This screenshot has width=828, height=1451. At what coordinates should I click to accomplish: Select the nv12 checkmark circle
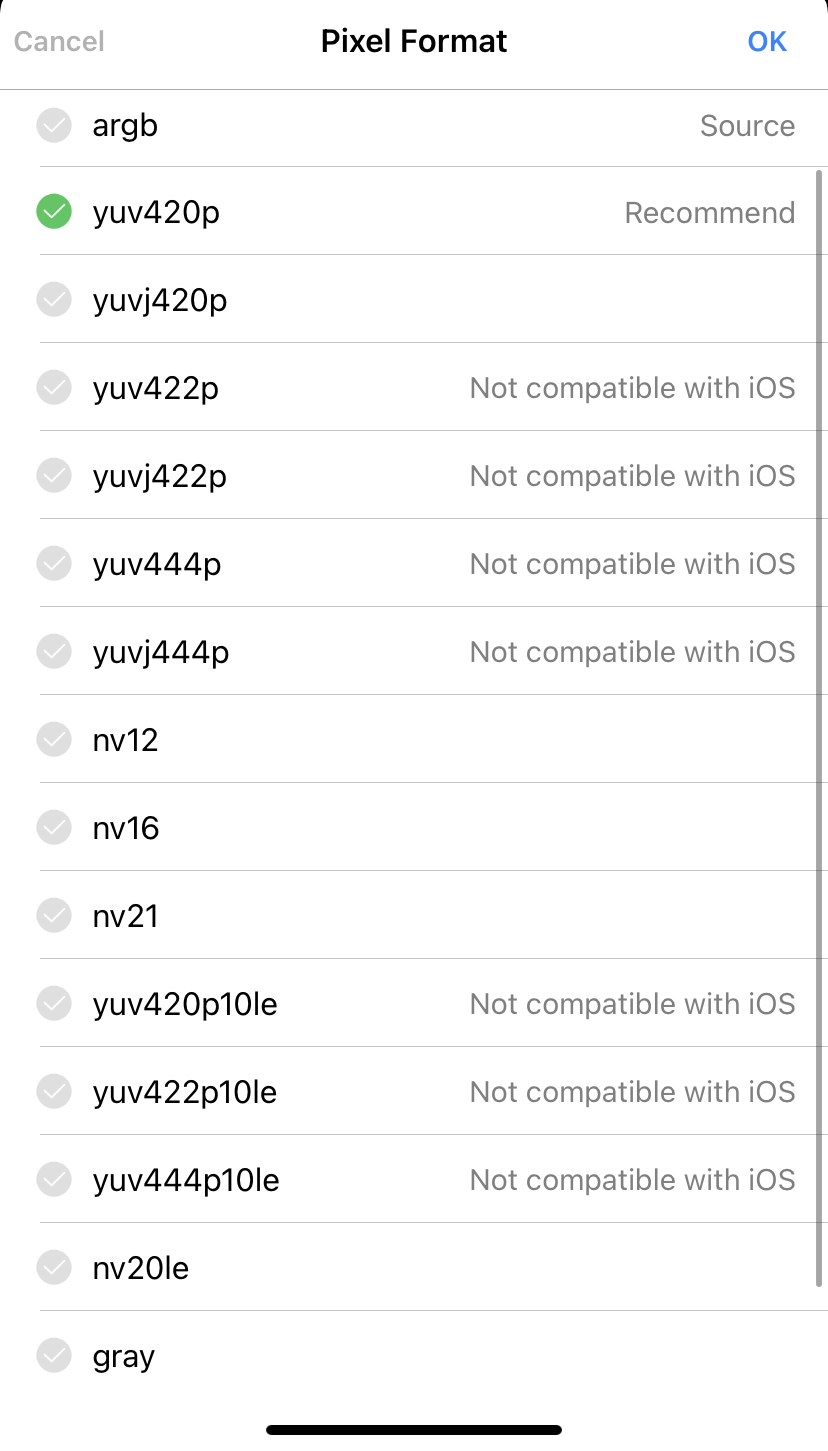pyautogui.click(x=54, y=740)
